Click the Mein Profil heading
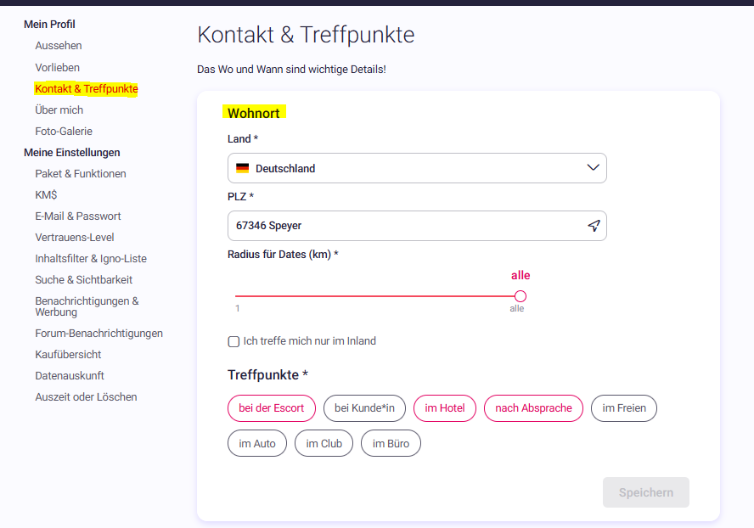754x528 pixels. pos(50,24)
